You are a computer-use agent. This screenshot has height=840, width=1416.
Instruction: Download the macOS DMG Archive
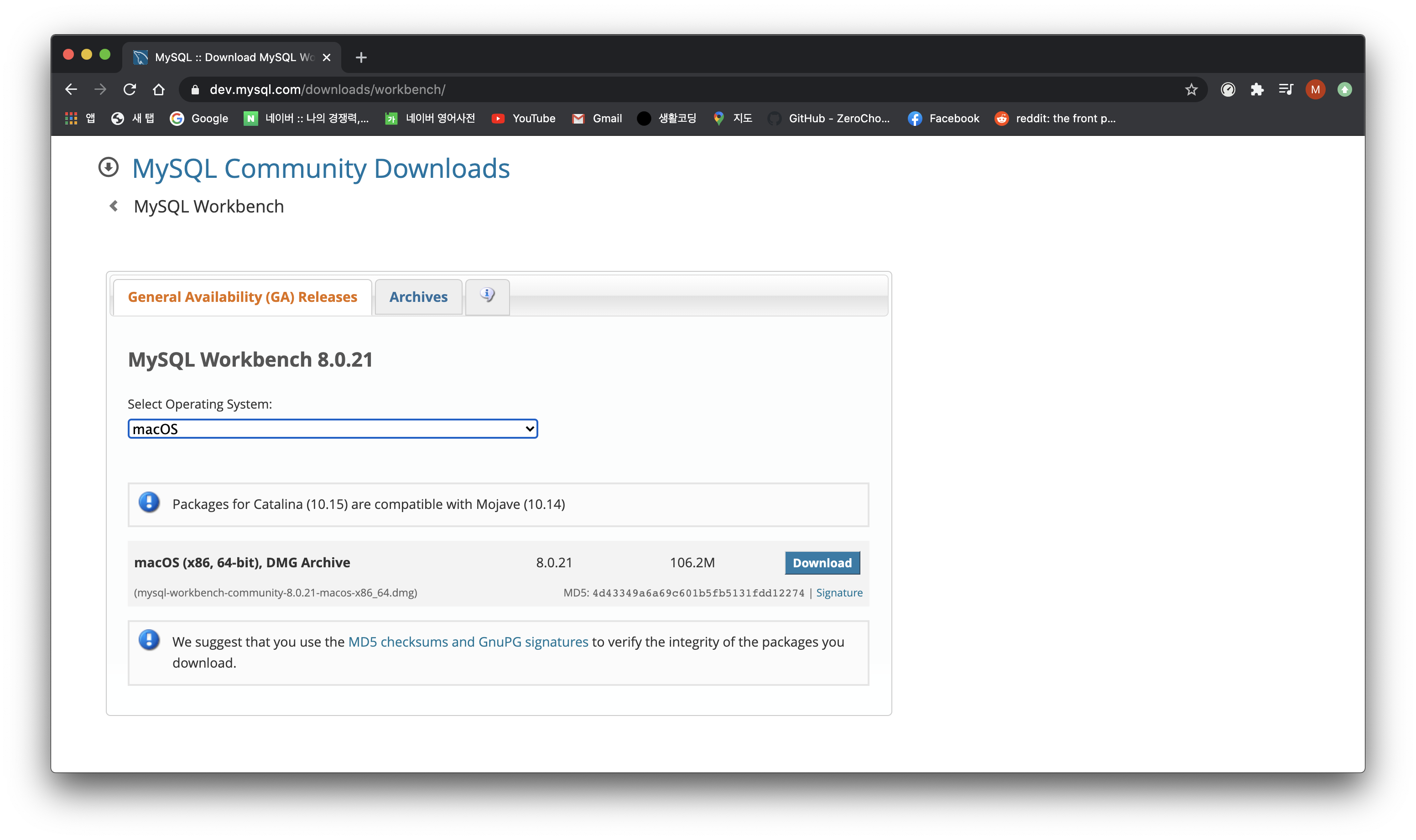[x=822, y=563]
